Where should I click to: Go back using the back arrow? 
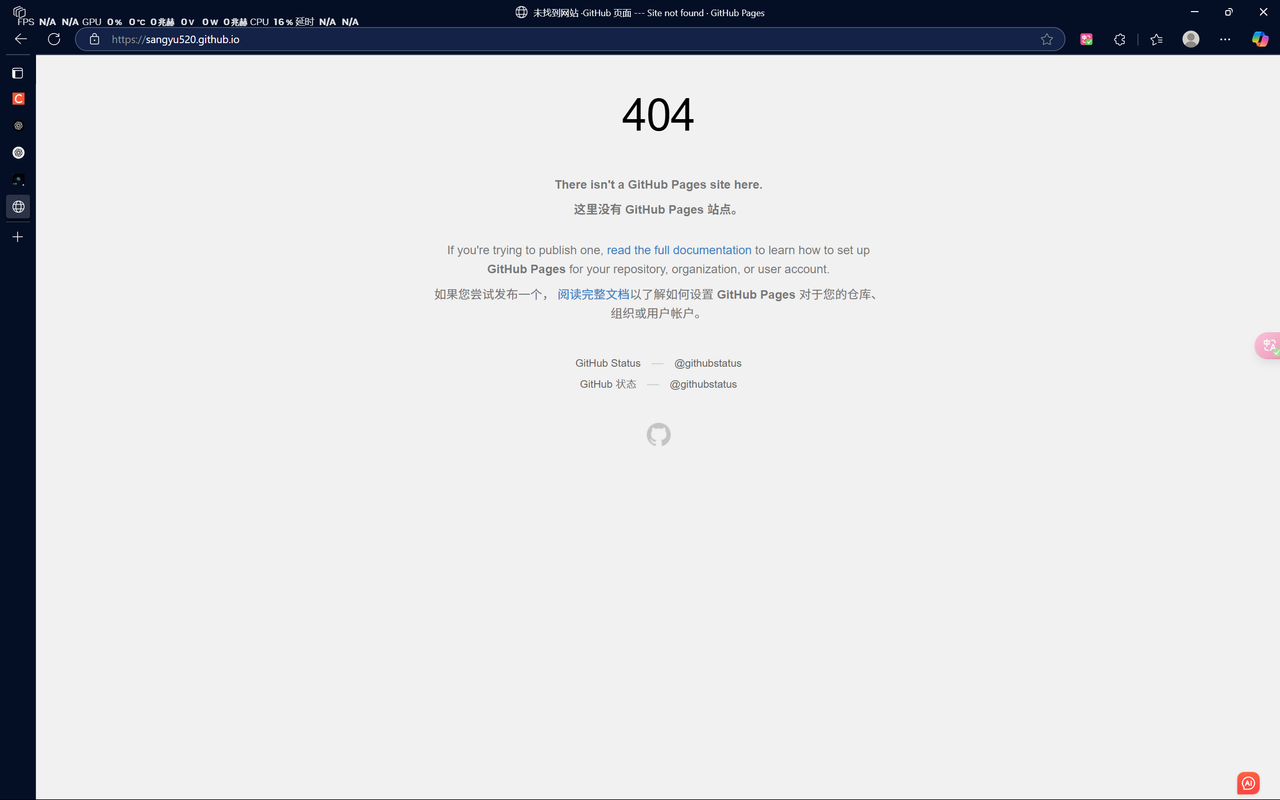pos(21,39)
